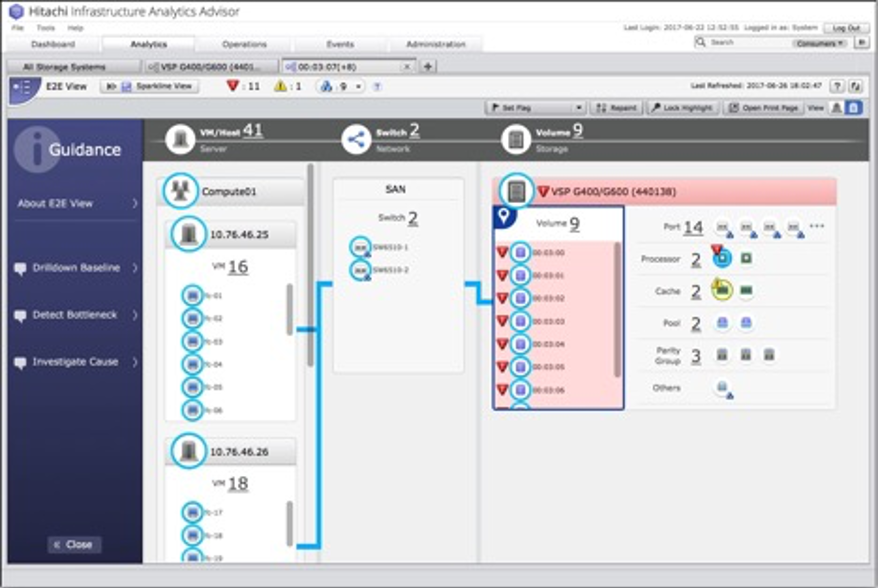Click the Log Out button
The height and width of the screenshot is (588, 878).
point(846,27)
